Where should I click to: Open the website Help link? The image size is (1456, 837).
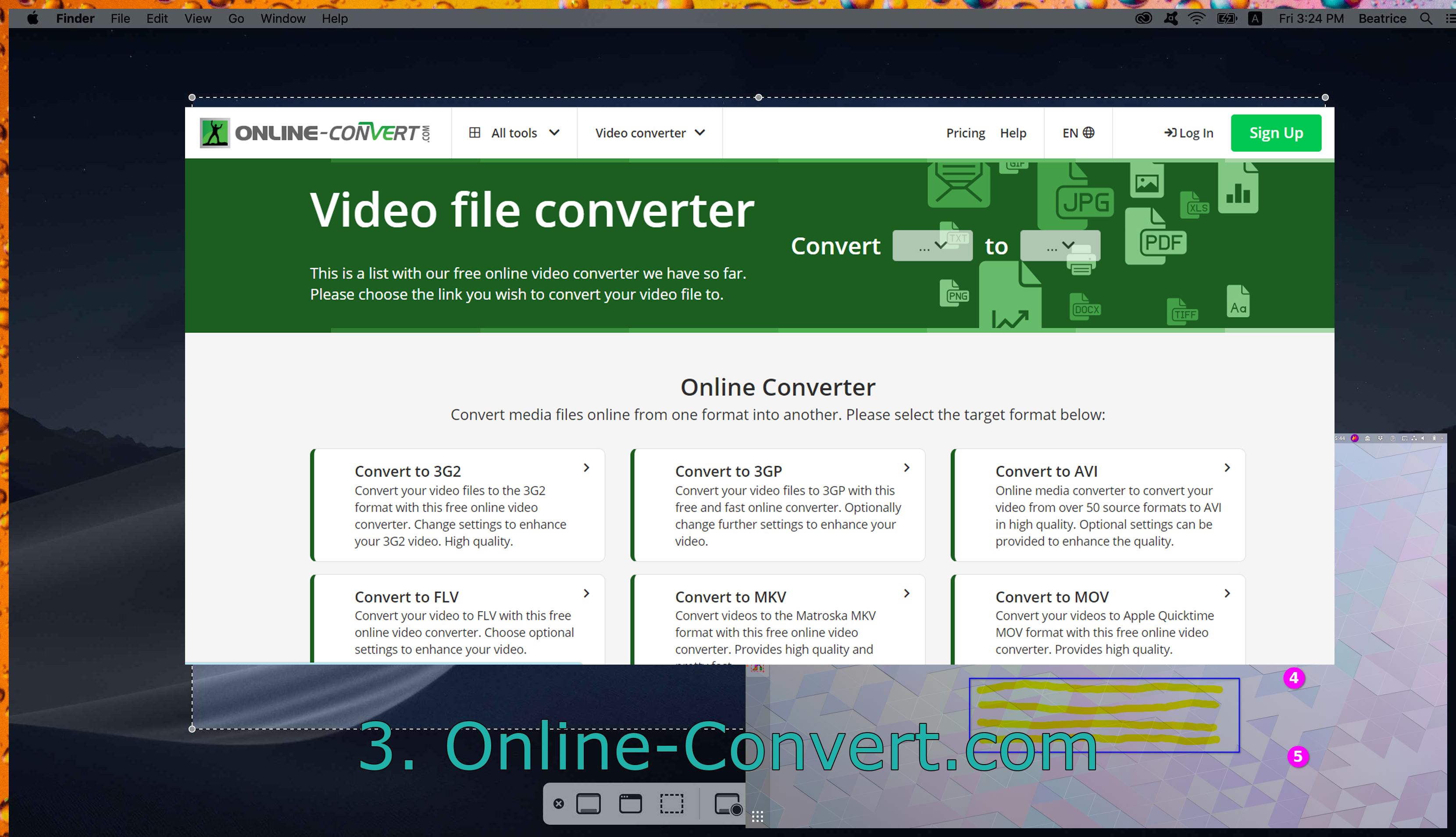(1013, 133)
